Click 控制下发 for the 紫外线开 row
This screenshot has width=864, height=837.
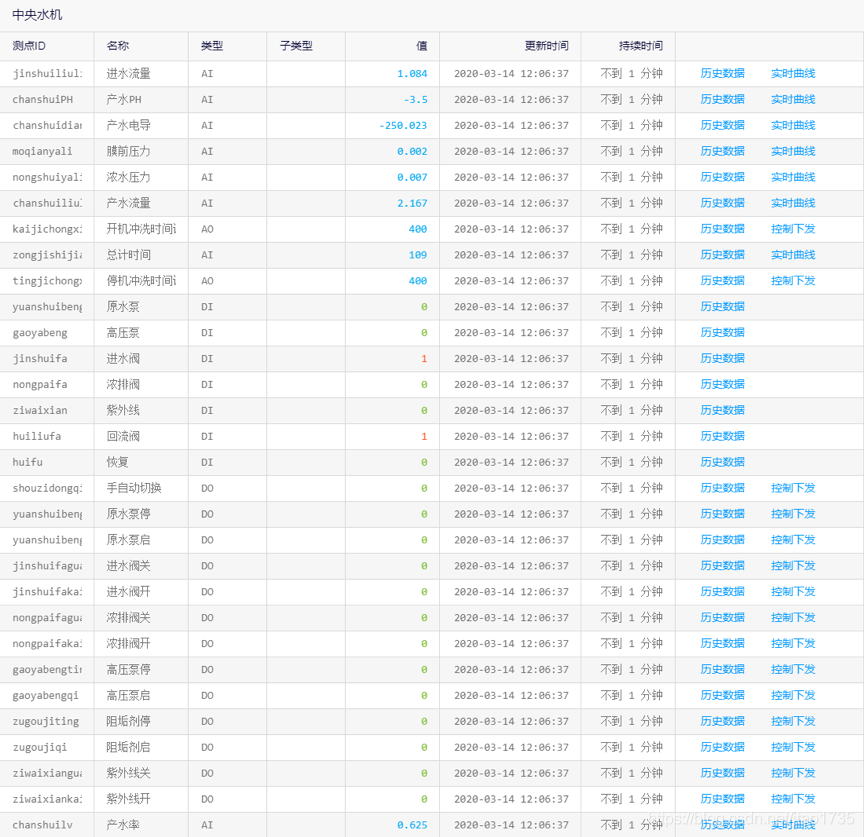point(793,798)
